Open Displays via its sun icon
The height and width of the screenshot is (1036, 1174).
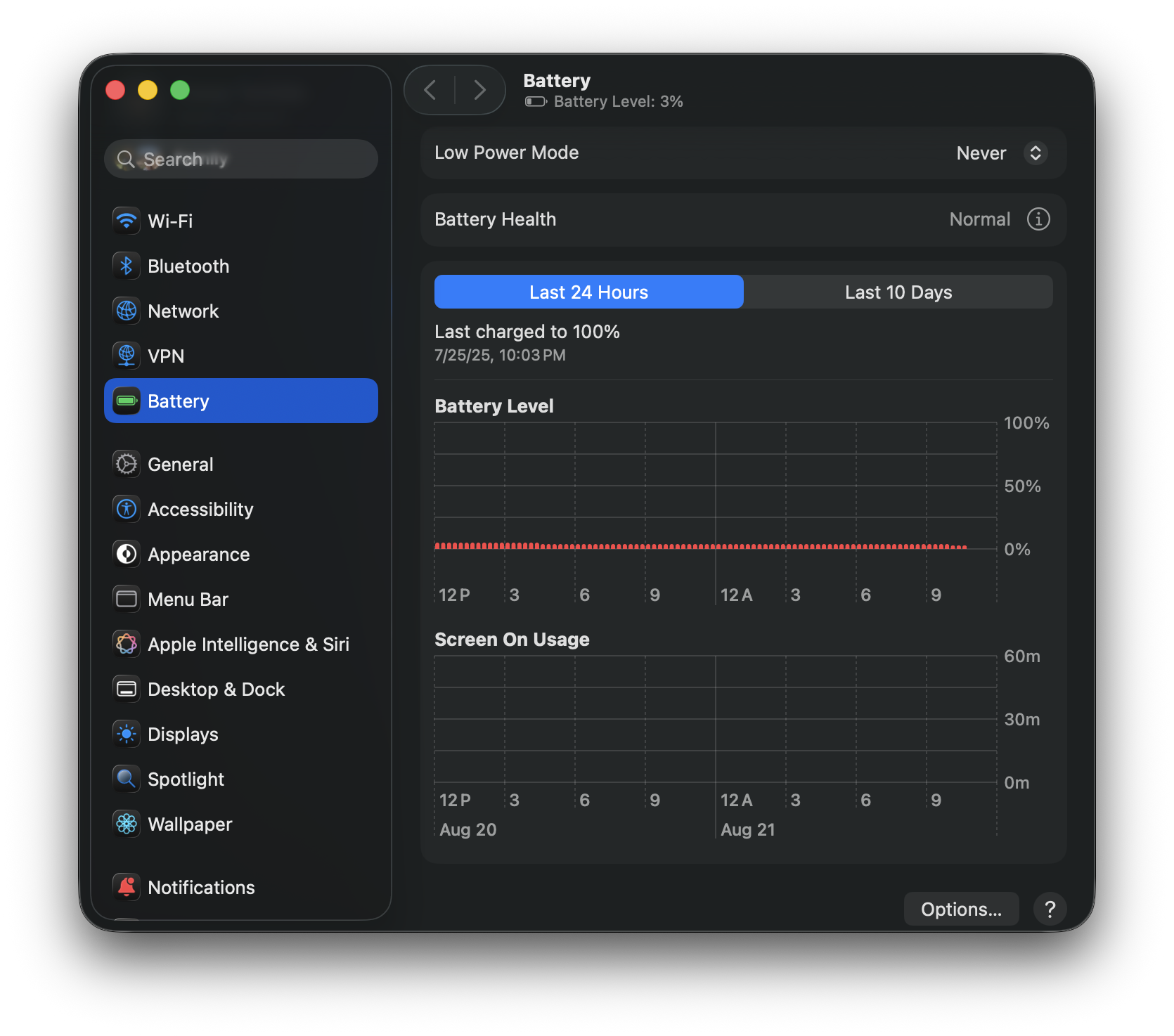(x=127, y=734)
